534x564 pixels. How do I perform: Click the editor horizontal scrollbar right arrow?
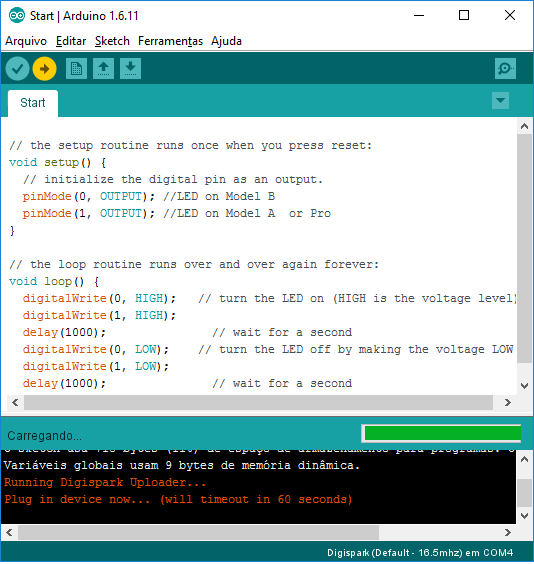point(507,402)
